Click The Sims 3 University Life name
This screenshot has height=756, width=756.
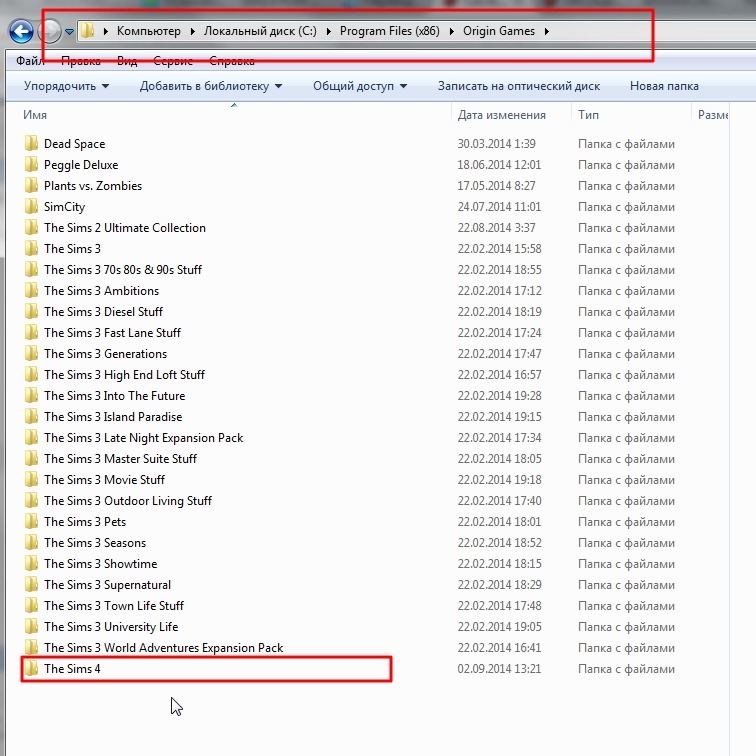(111, 627)
